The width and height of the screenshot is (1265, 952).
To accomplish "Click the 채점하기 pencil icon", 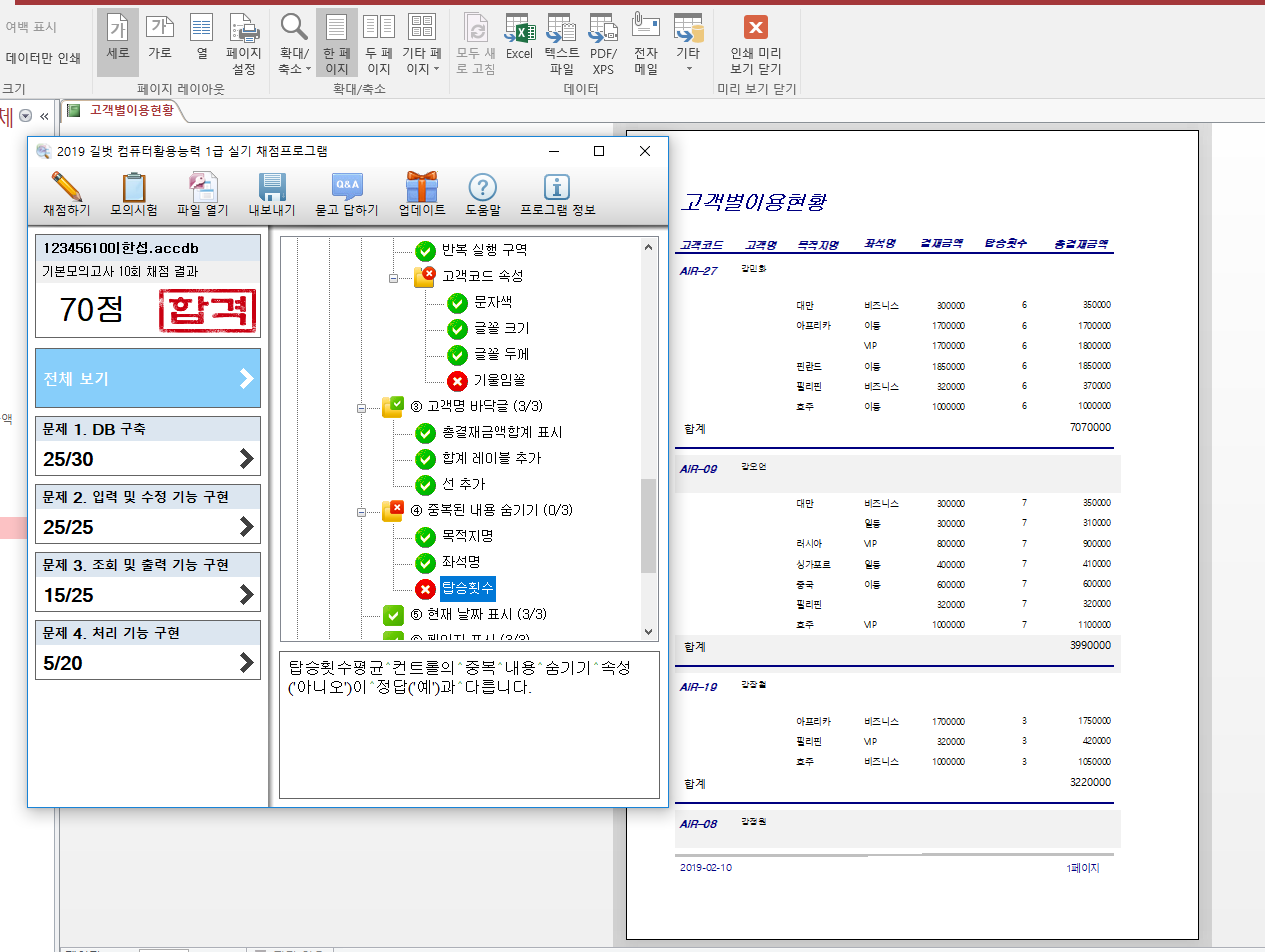I will click(x=66, y=188).
